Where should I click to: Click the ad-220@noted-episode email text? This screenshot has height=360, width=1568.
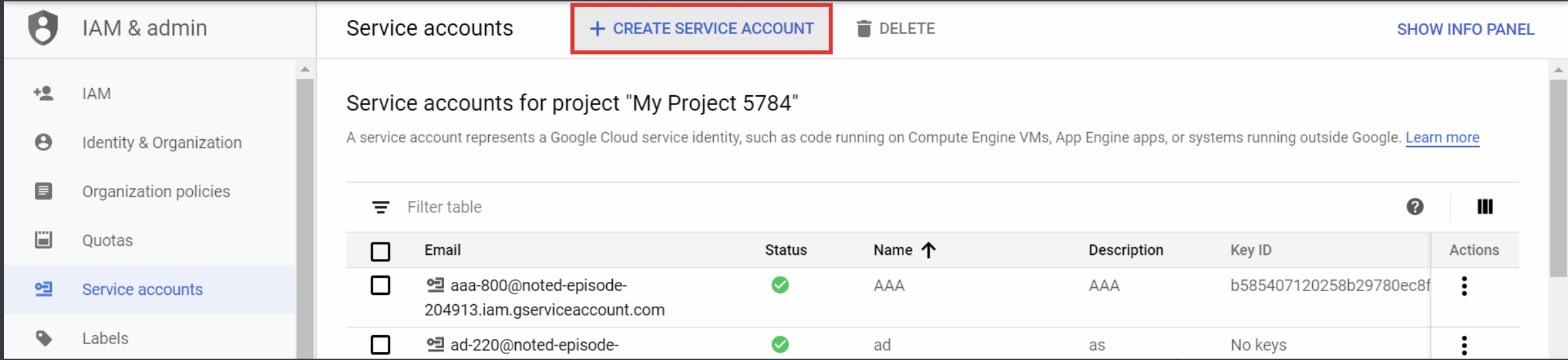tap(535, 345)
